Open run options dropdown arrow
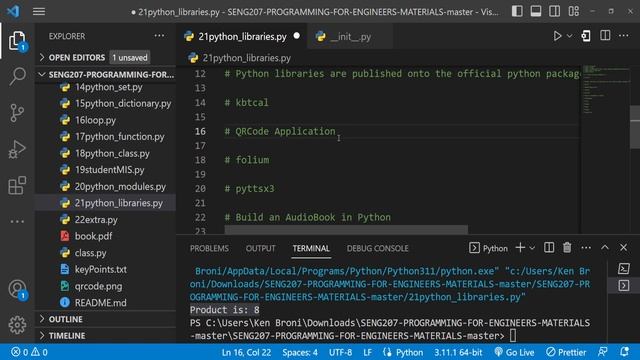Image resolution: width=640 pixels, height=360 pixels. pyautogui.click(x=569, y=36)
